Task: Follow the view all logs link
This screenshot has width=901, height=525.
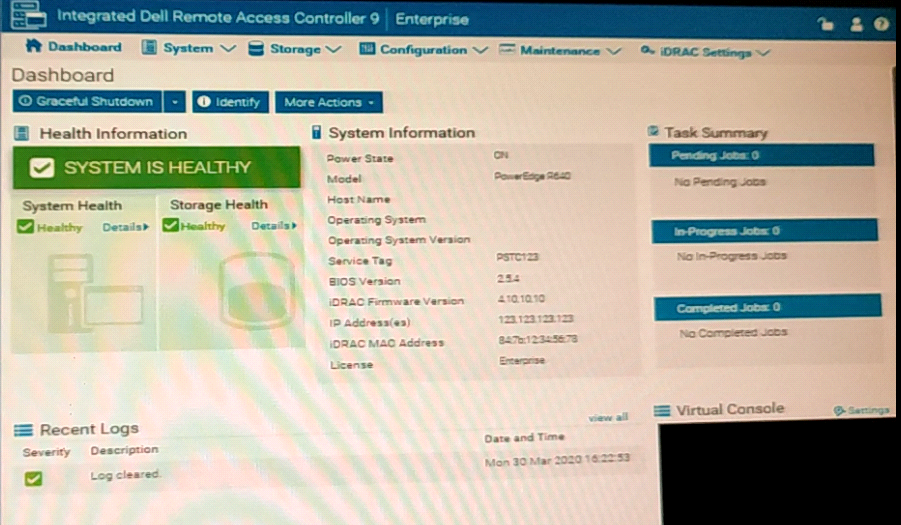Action: (608, 417)
